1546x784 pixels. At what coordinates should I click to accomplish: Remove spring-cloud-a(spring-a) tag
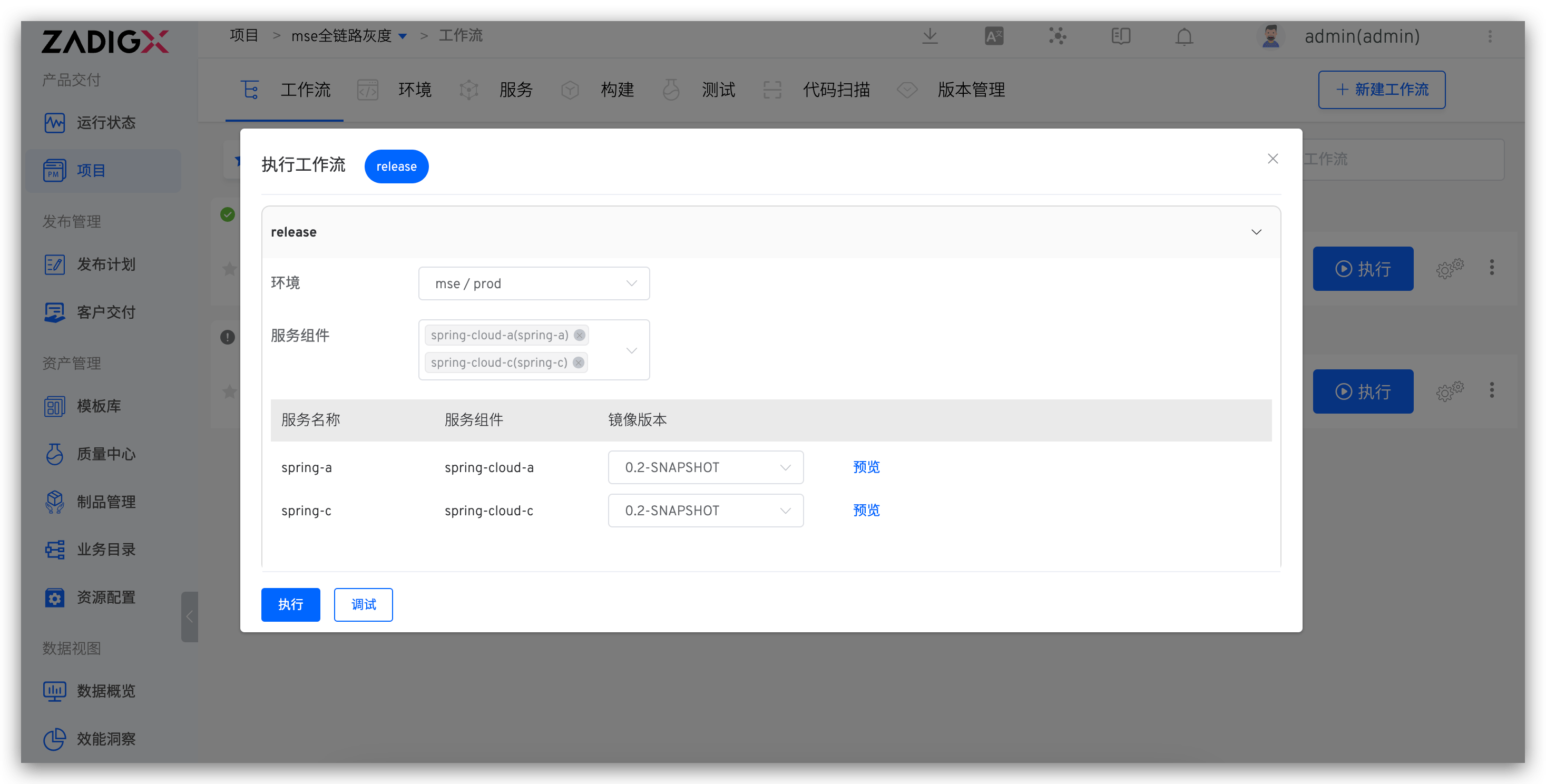coord(579,335)
